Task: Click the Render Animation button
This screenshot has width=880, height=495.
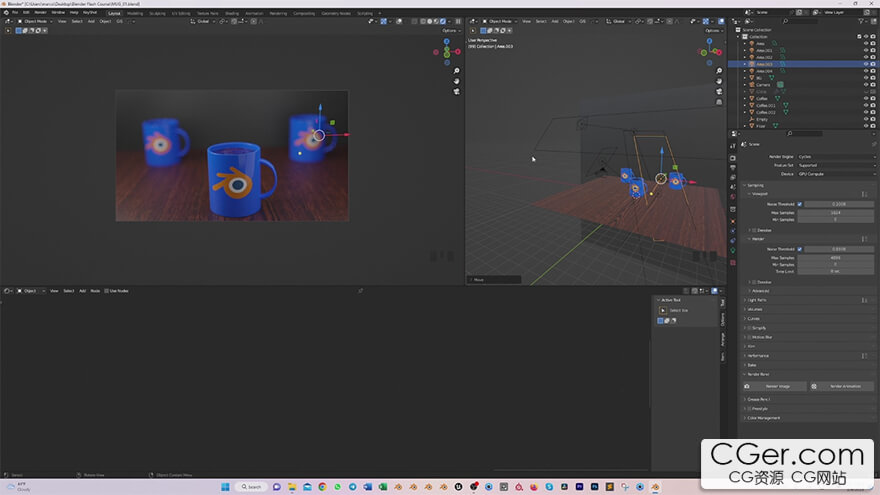Action: (842, 386)
